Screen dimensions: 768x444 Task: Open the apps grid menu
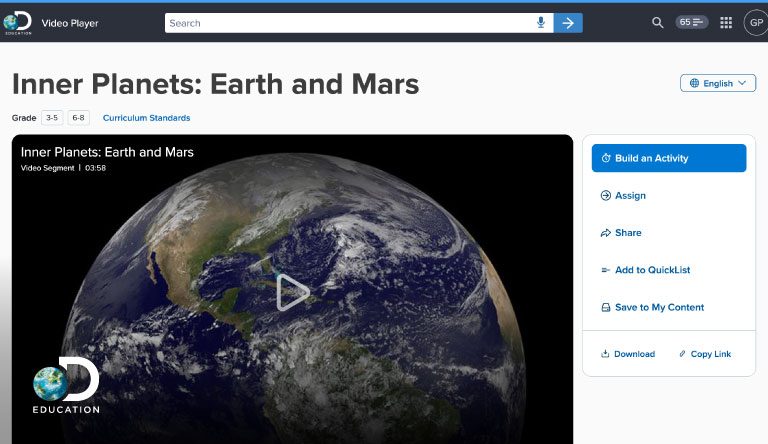[x=726, y=22]
